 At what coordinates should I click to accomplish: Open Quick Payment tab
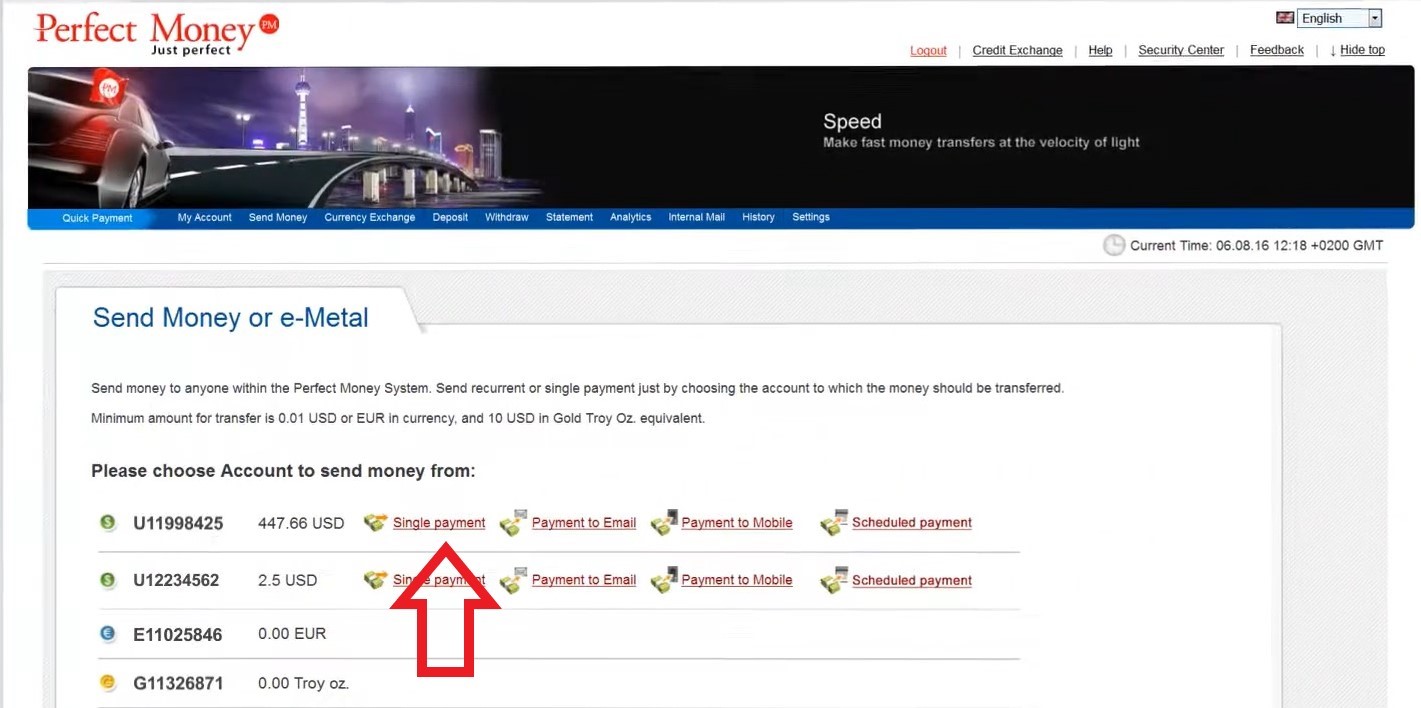pos(97,218)
